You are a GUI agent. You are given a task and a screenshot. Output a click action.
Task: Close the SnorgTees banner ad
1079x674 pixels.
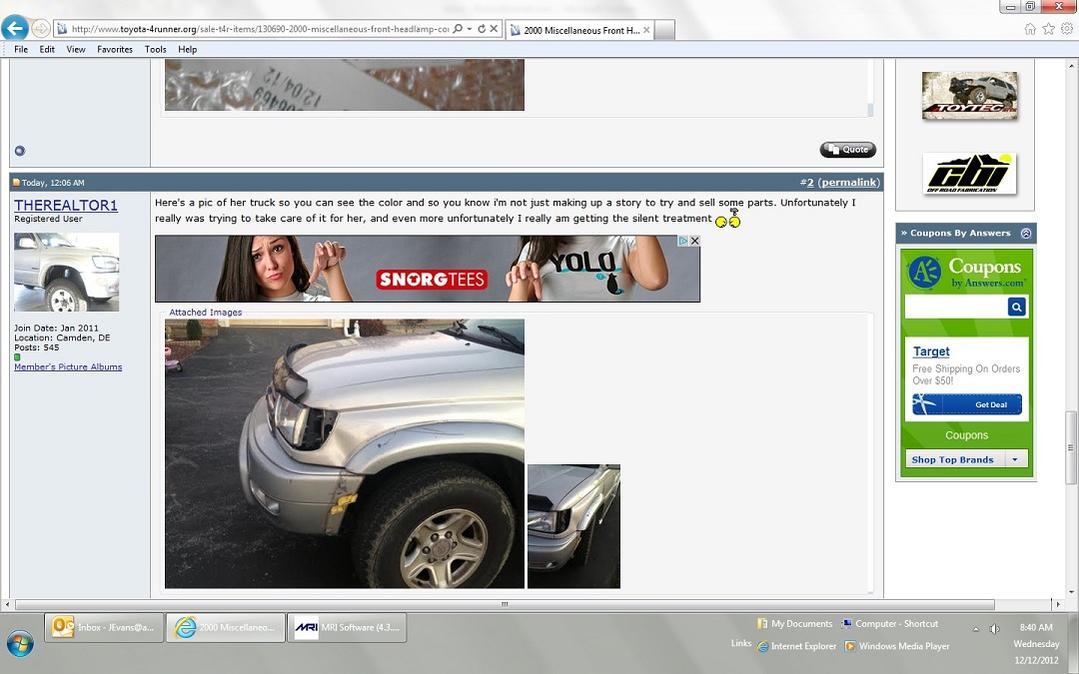[x=694, y=241]
